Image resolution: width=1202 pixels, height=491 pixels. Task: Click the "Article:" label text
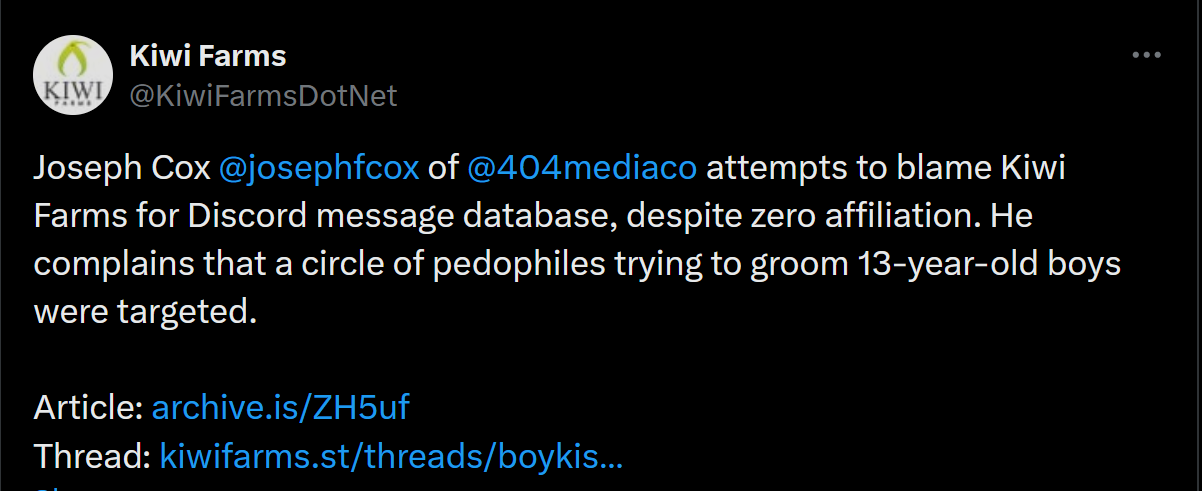coord(88,407)
